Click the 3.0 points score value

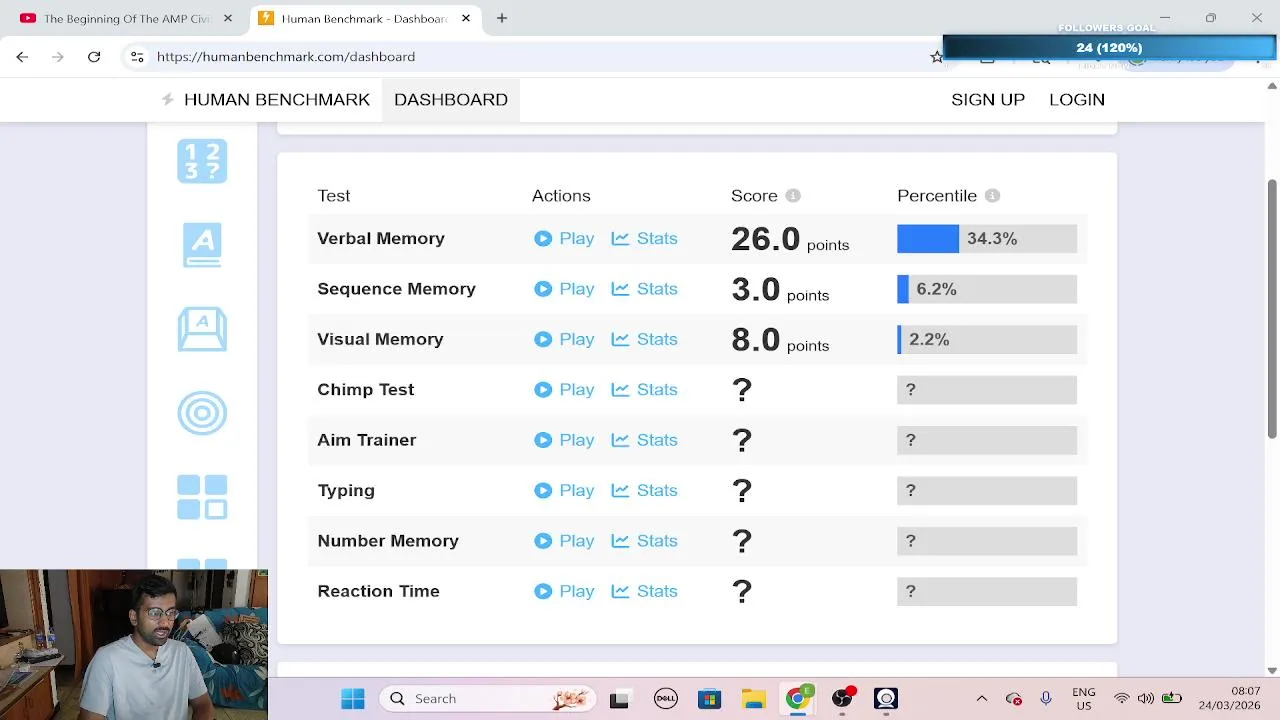pyautogui.click(x=780, y=290)
